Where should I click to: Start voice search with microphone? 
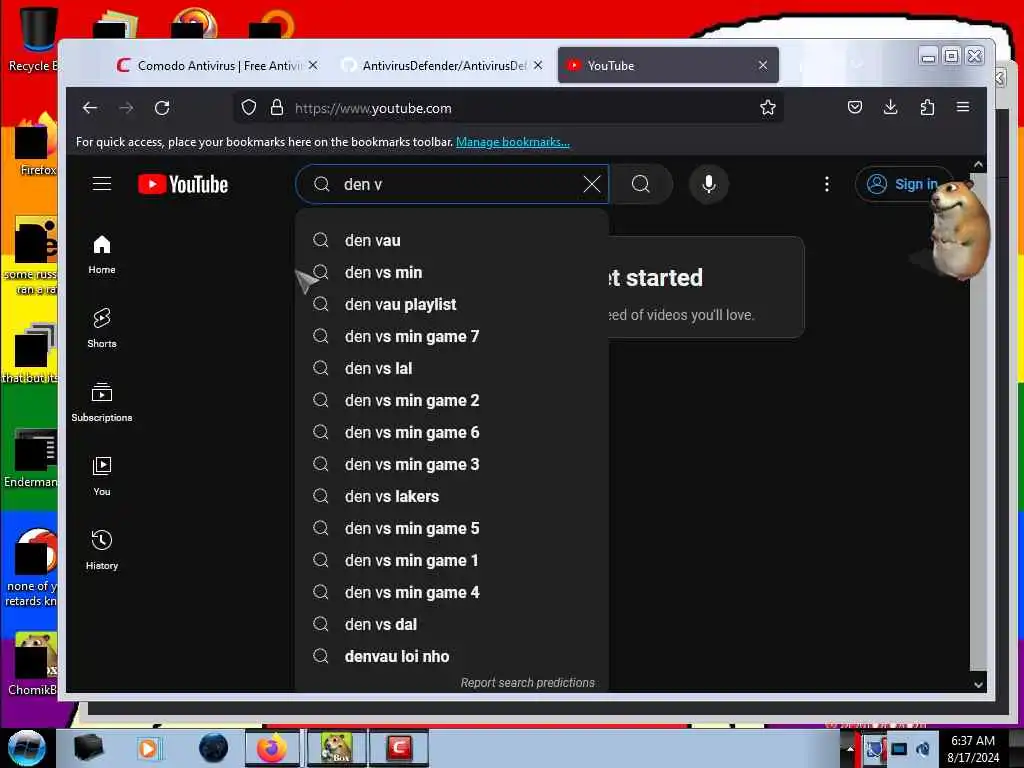709,184
